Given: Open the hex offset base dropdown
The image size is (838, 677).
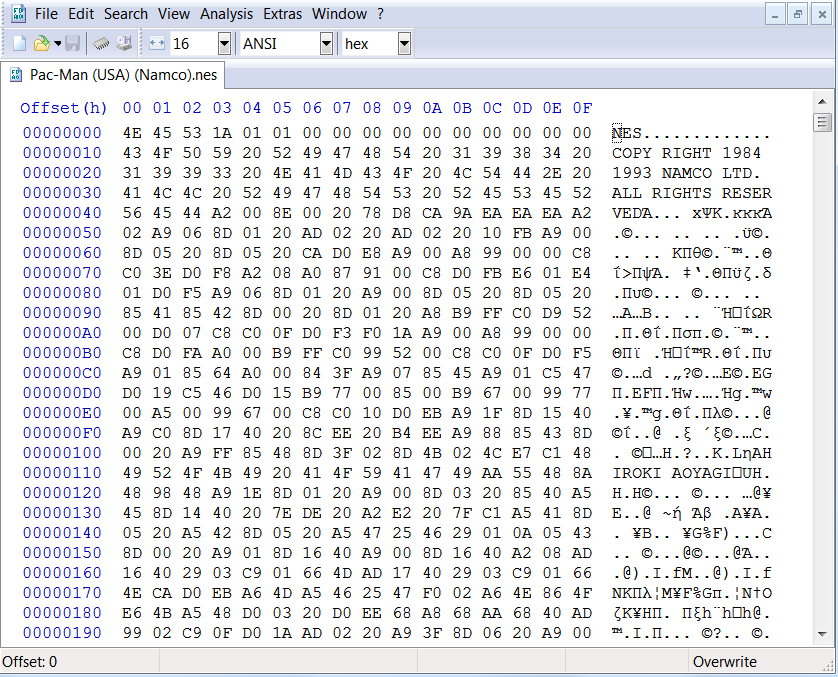Looking at the screenshot, I should (x=405, y=44).
